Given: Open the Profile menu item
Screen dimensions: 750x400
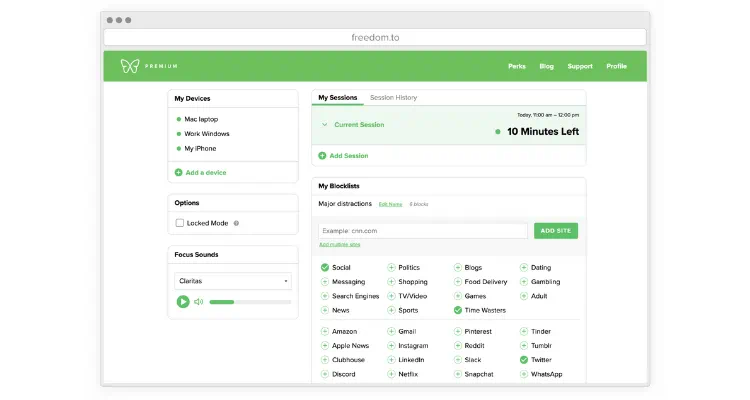Looking at the screenshot, I should click(x=617, y=66).
